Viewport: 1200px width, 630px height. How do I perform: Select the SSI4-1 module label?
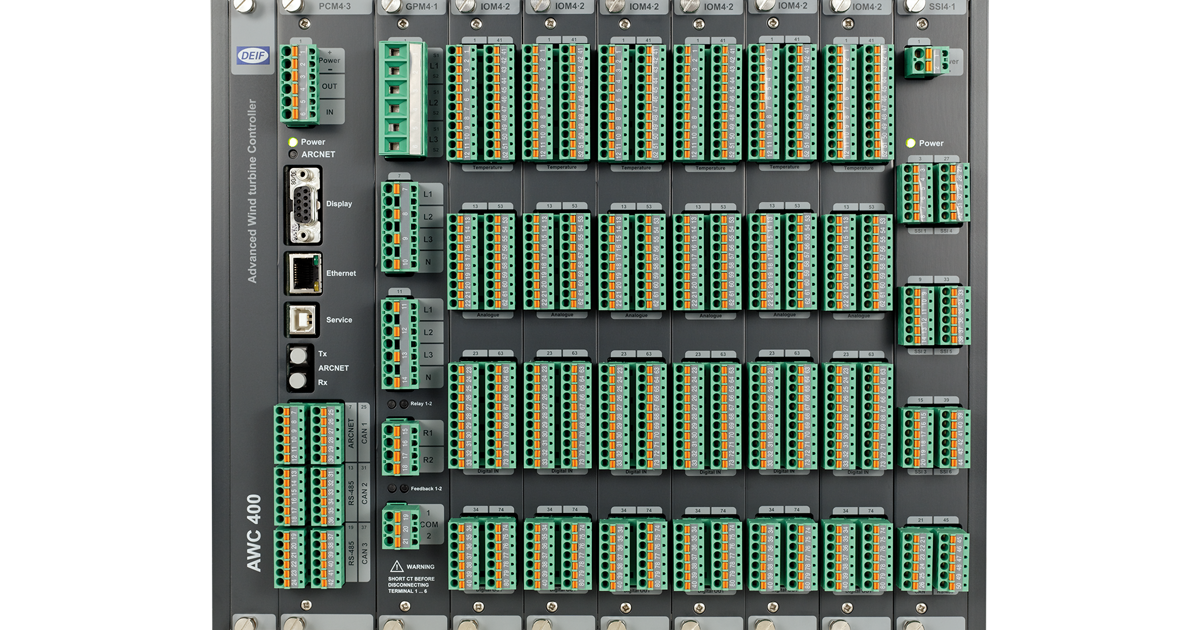944,6
